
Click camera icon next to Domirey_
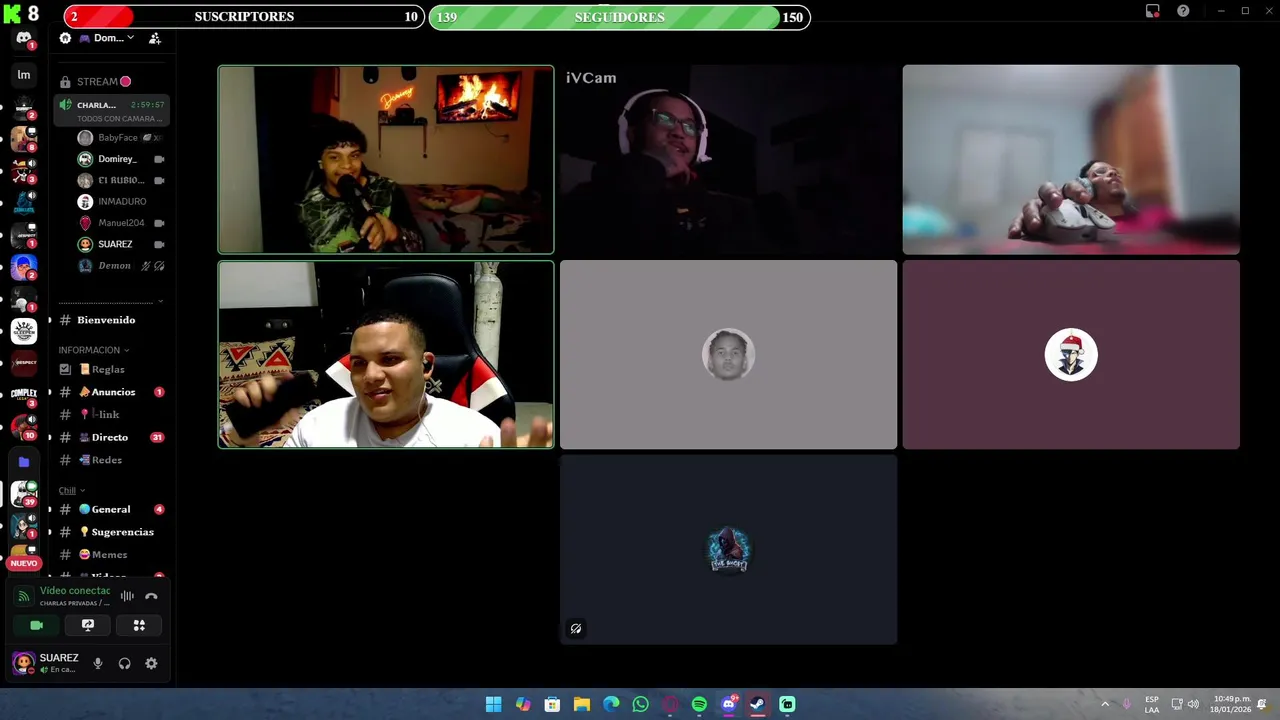coord(159,159)
